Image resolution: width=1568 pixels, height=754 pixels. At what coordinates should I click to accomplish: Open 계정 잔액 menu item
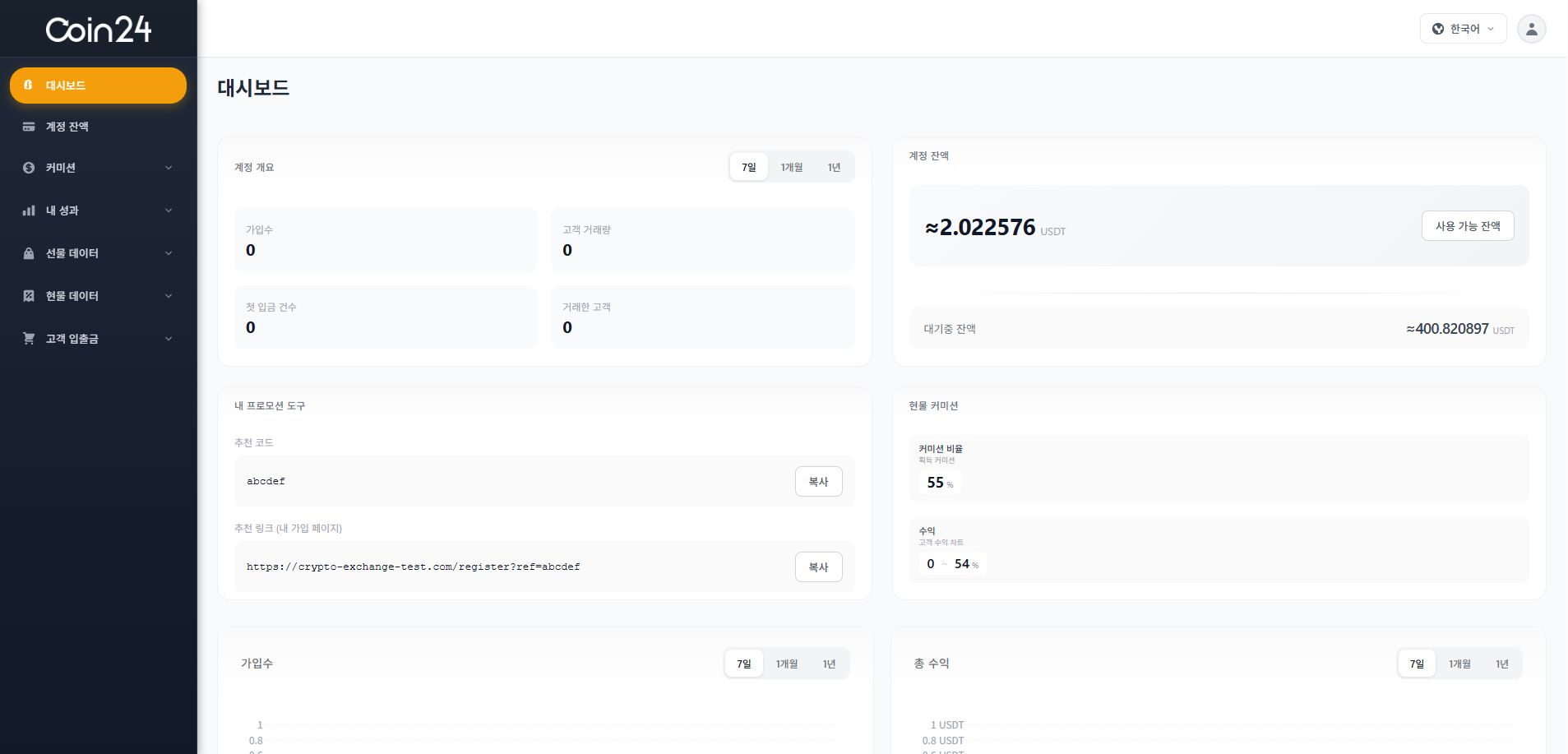click(x=67, y=127)
